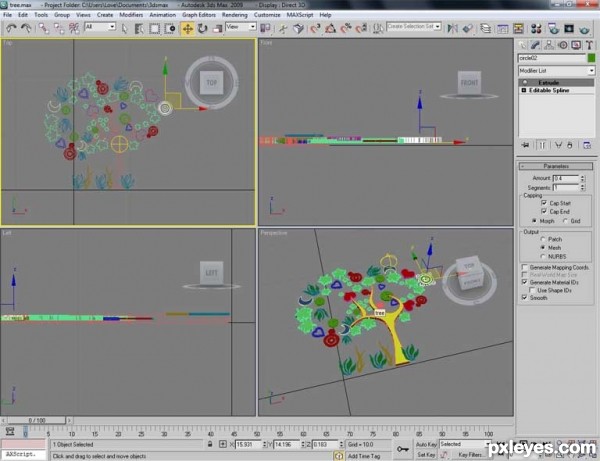Image resolution: width=600 pixels, height=461 pixels.
Task: Activate the Unlink Selection tool
Action: pos(59,28)
